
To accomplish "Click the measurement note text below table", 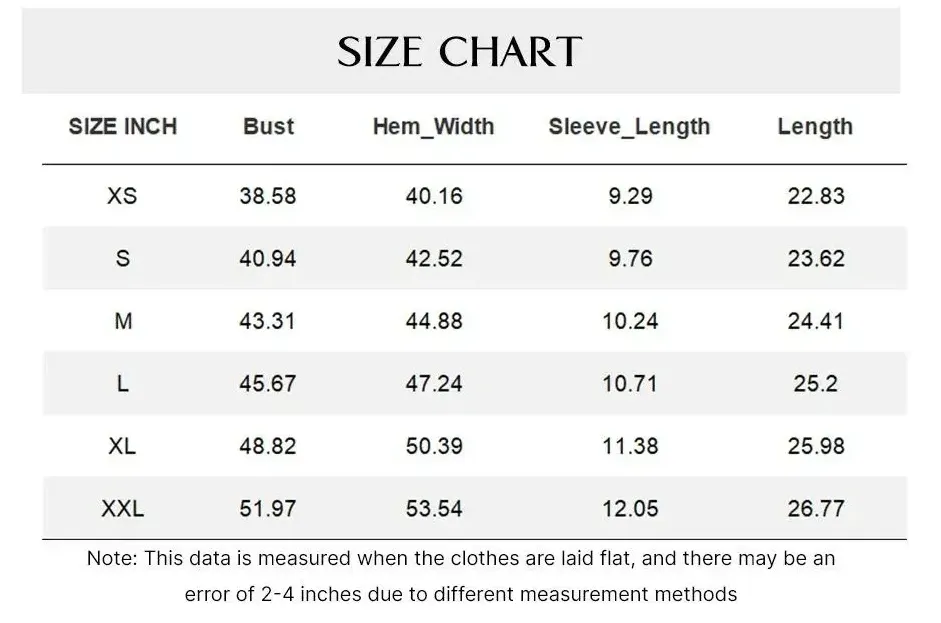I will pyautogui.click(x=461, y=576).
